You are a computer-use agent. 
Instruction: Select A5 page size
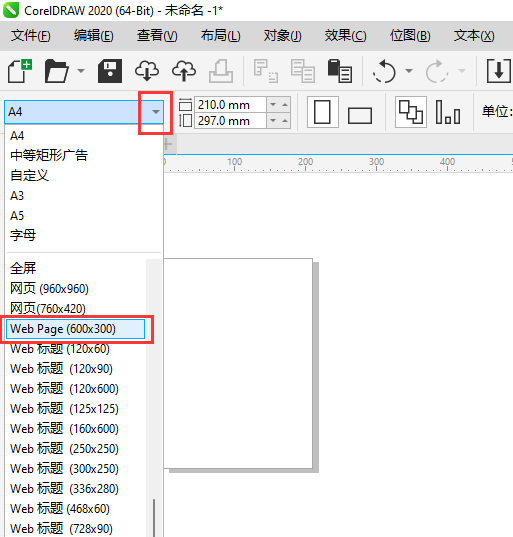click(84, 215)
